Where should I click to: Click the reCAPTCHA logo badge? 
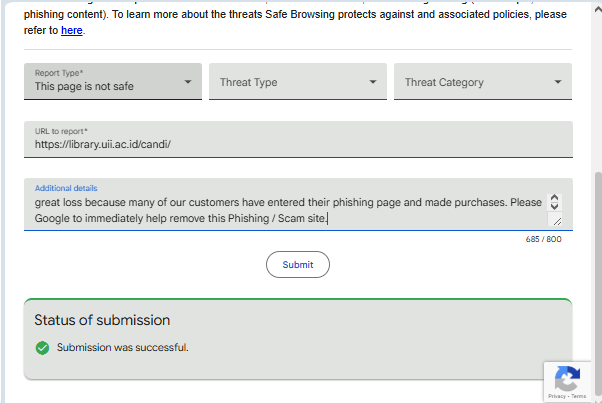click(567, 378)
